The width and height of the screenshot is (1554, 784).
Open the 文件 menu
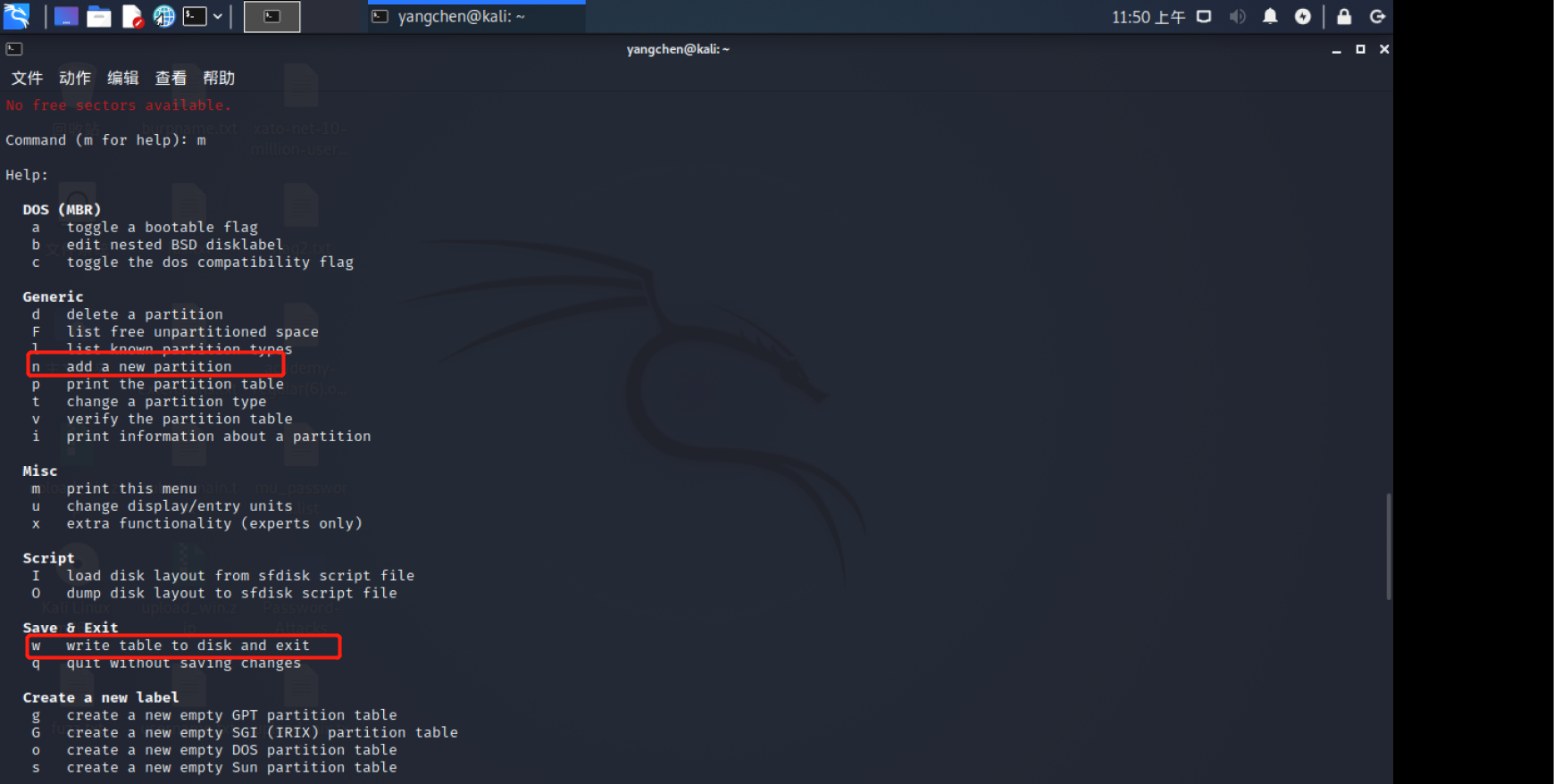(27, 78)
